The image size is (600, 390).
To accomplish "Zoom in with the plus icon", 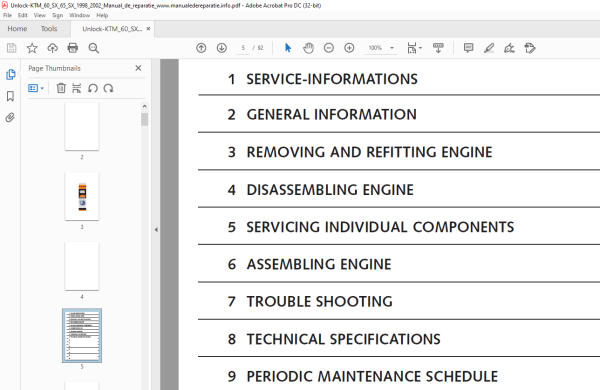I will tap(349, 48).
